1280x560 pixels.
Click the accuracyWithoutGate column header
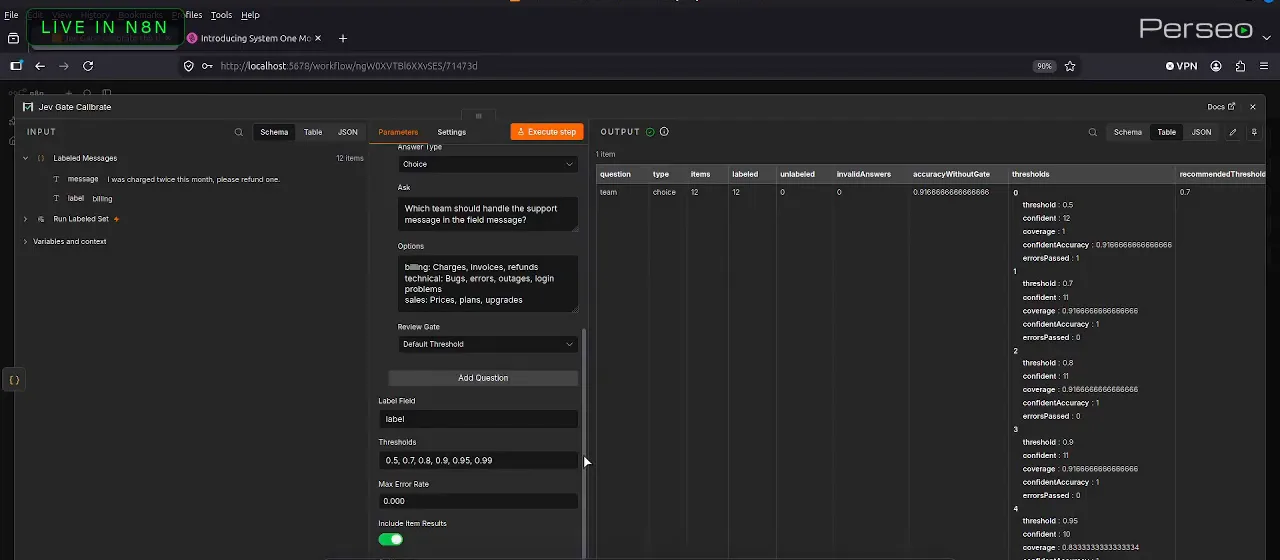click(951, 174)
